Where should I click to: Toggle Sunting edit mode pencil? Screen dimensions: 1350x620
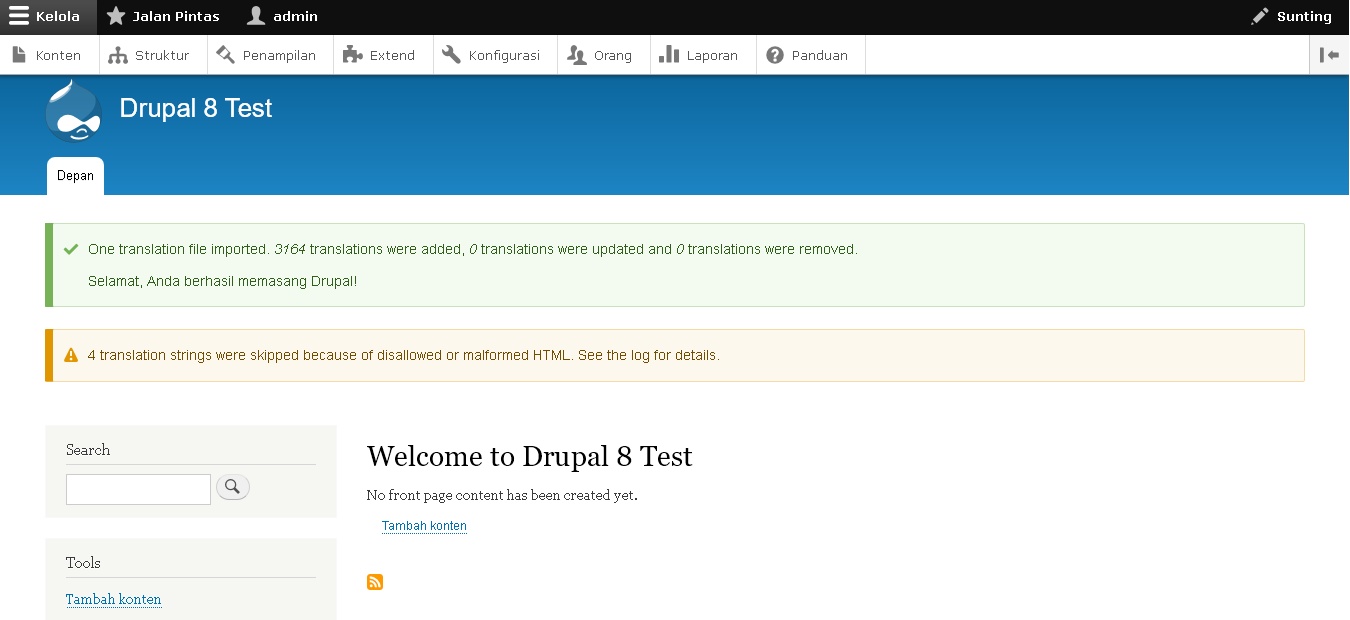[x=1292, y=17]
